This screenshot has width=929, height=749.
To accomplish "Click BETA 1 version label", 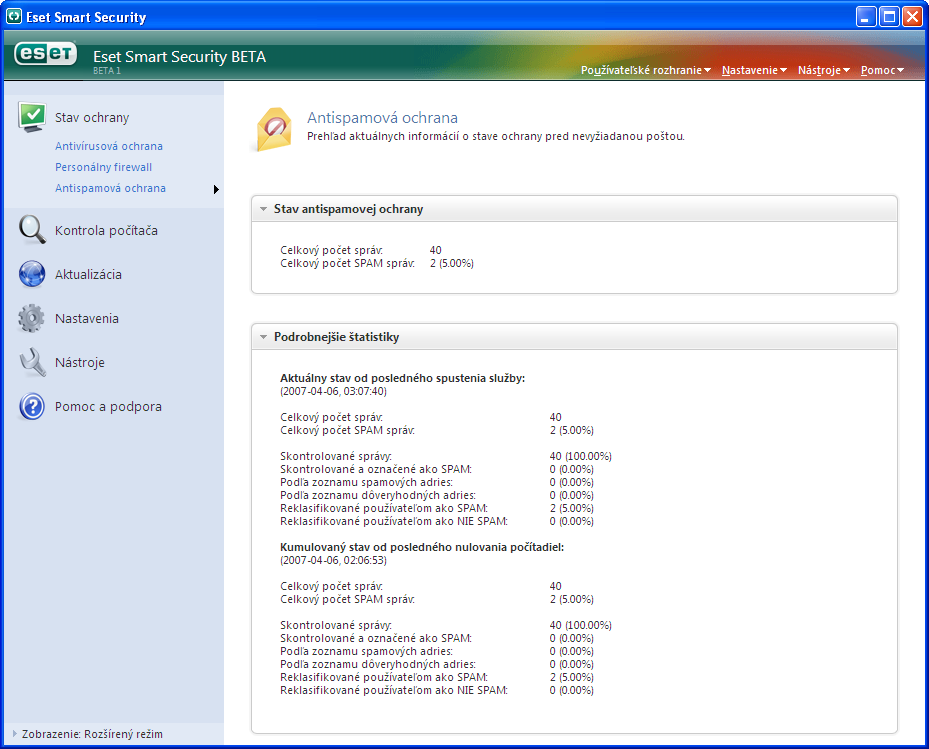I will [107, 71].
